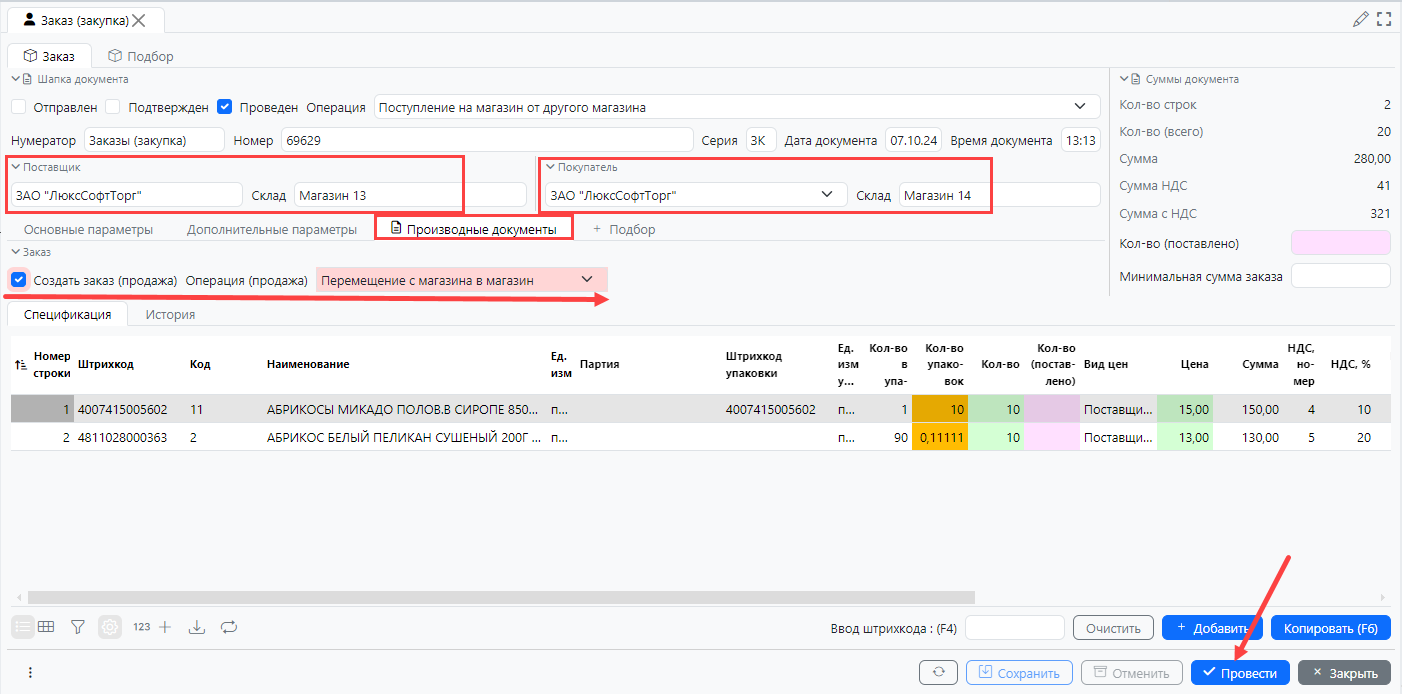Toggle fullscreen icon at top right

click(x=1384, y=19)
